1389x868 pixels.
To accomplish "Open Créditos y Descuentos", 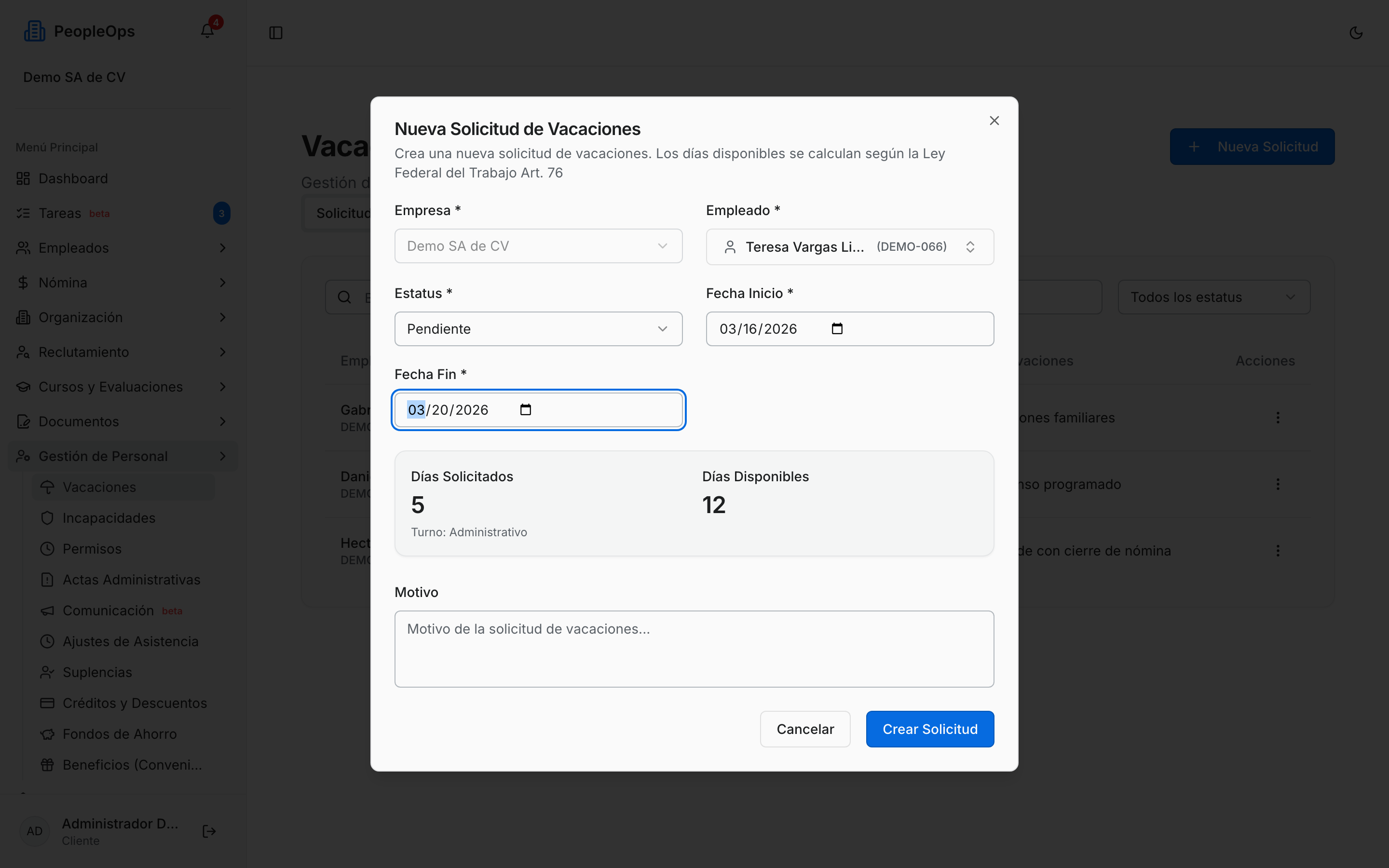I will pyautogui.click(x=124, y=703).
